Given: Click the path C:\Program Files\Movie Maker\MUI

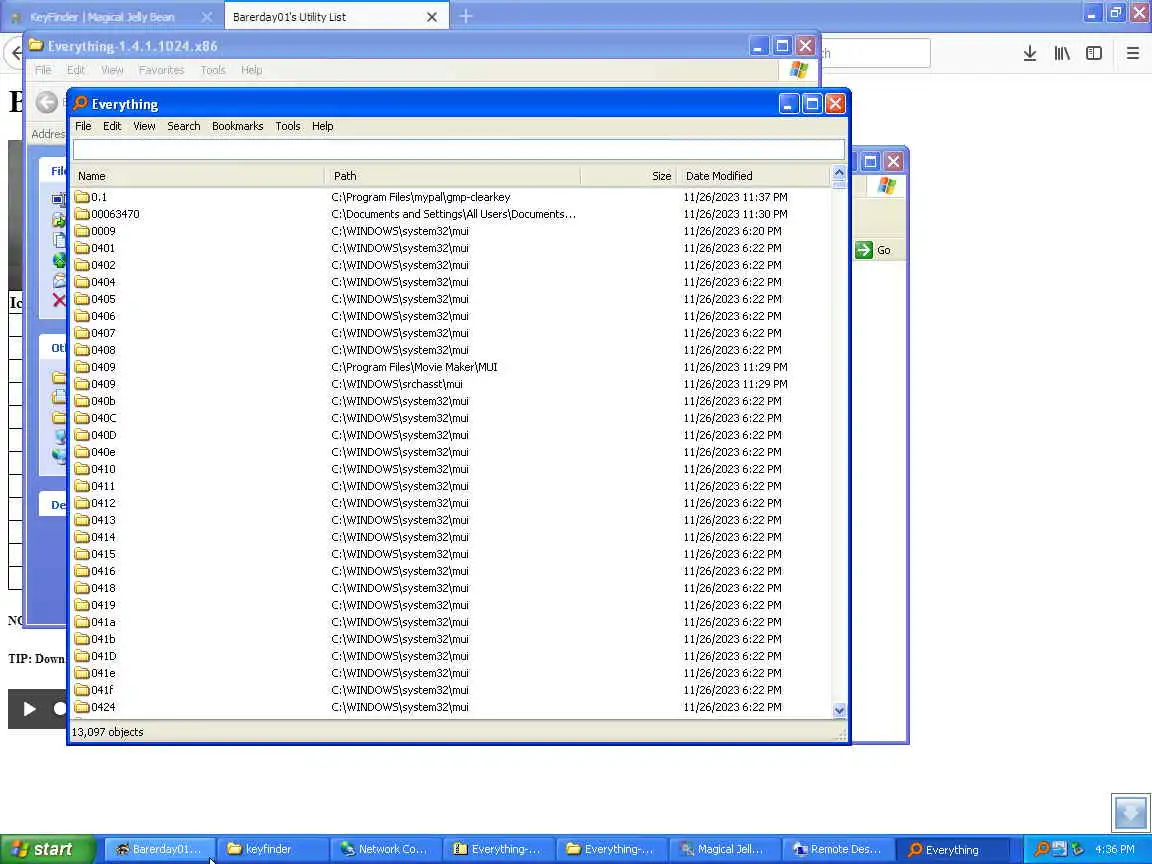Looking at the screenshot, I should pos(414,367).
